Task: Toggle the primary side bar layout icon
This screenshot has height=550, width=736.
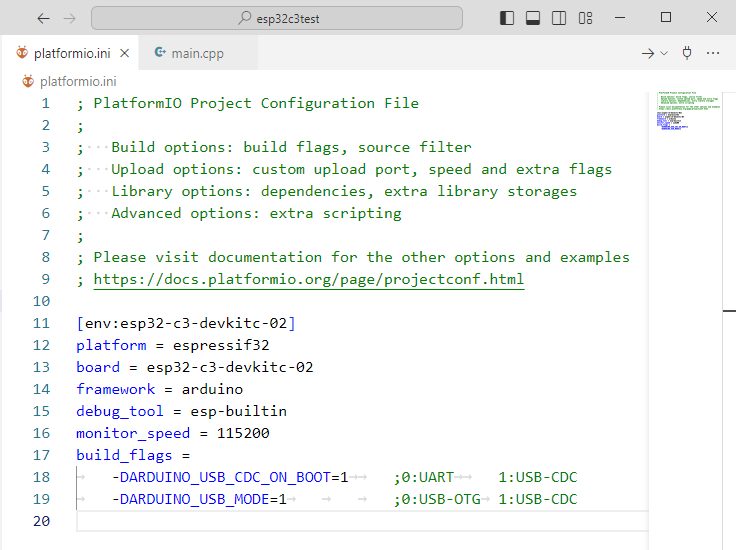Action: (x=507, y=18)
